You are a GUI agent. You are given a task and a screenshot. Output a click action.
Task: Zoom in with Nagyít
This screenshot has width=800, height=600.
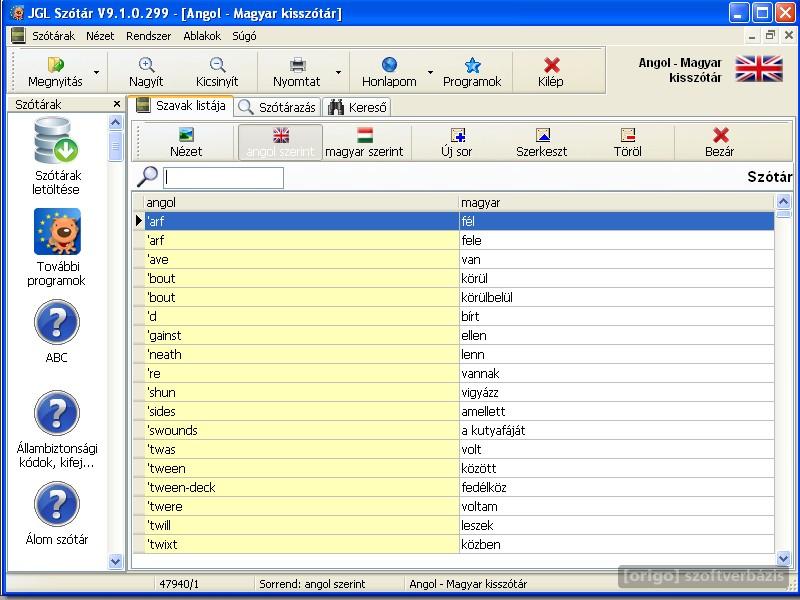pyautogui.click(x=146, y=71)
